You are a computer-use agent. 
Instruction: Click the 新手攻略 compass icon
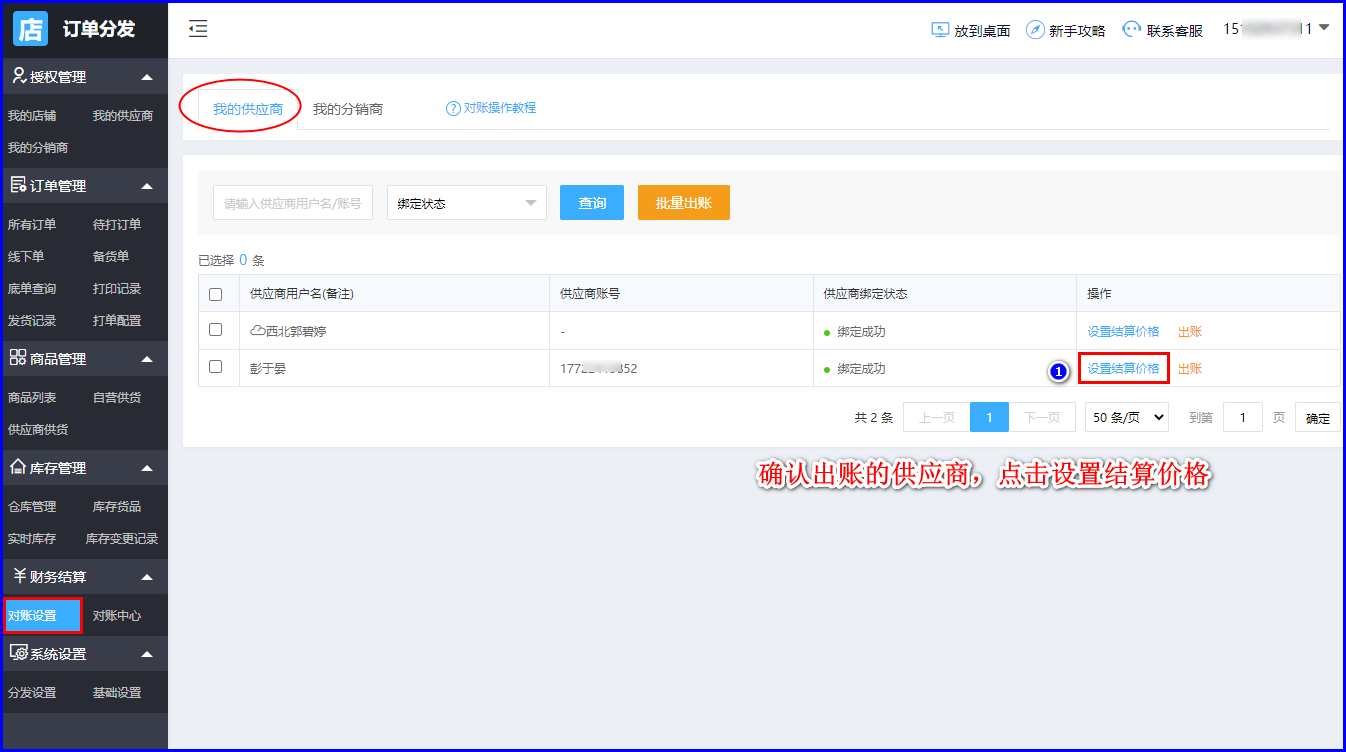1035,30
